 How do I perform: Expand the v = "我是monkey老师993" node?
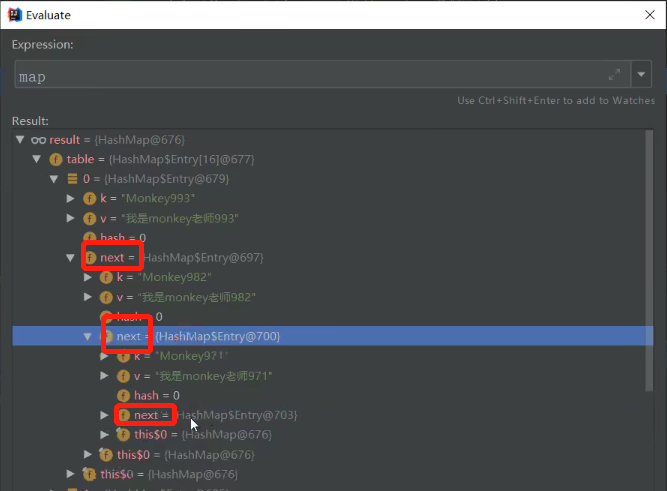click(71, 218)
